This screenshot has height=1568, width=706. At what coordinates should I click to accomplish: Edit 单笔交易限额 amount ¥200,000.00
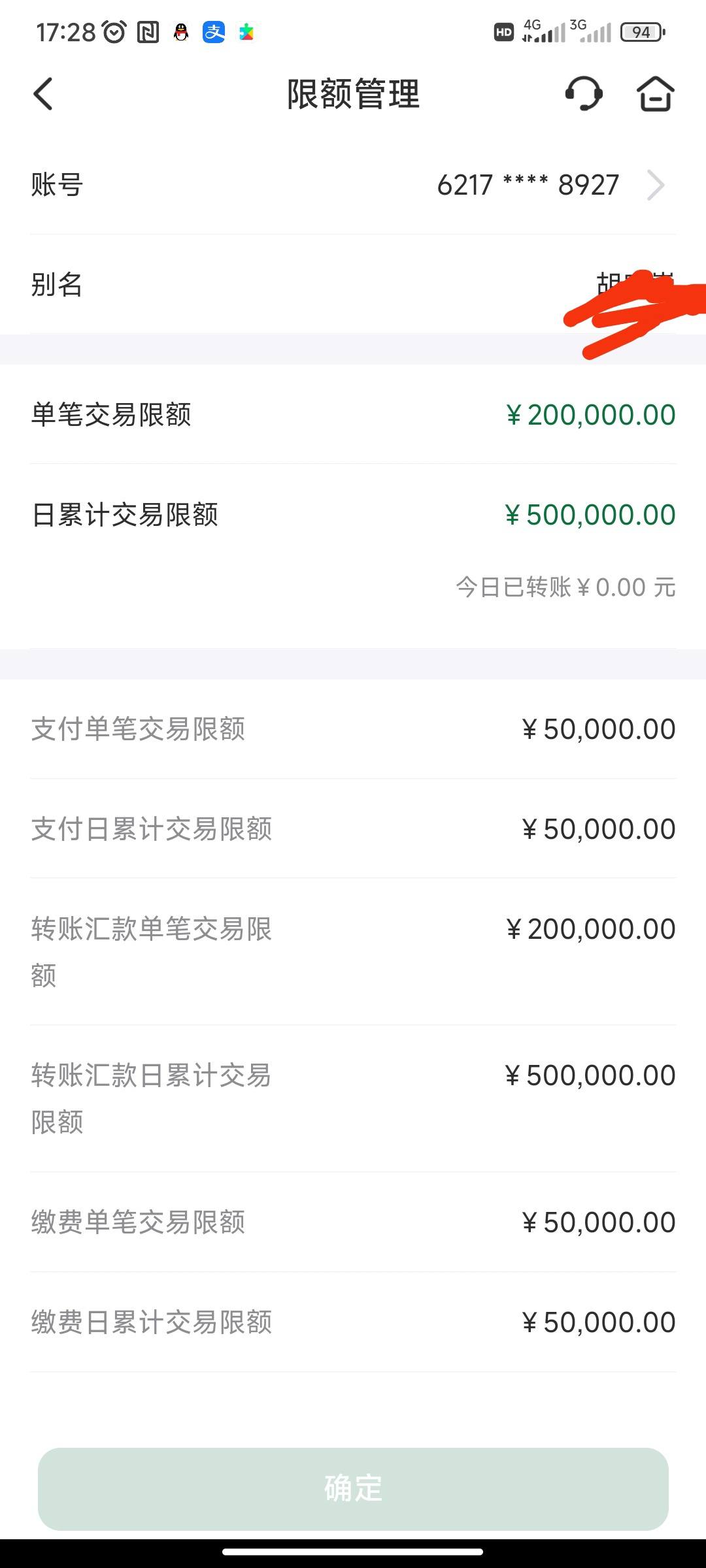(591, 415)
